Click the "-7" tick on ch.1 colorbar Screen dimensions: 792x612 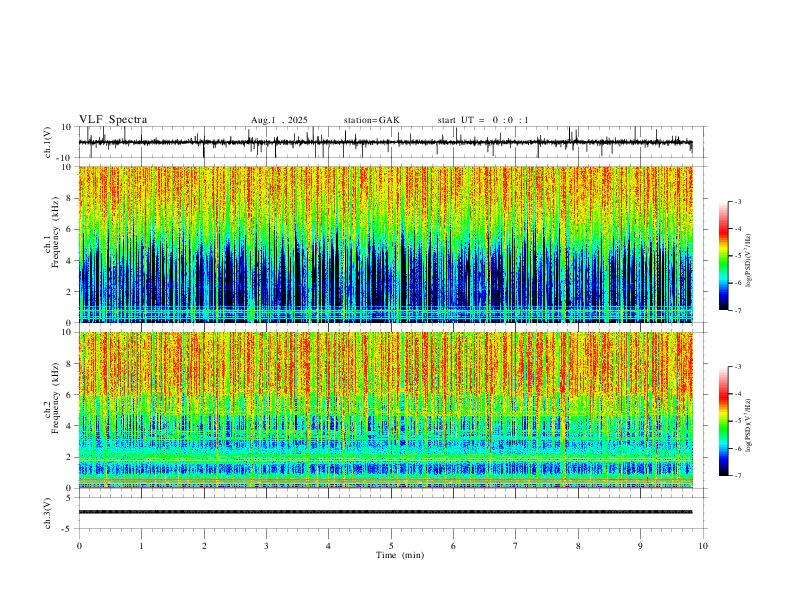point(738,311)
